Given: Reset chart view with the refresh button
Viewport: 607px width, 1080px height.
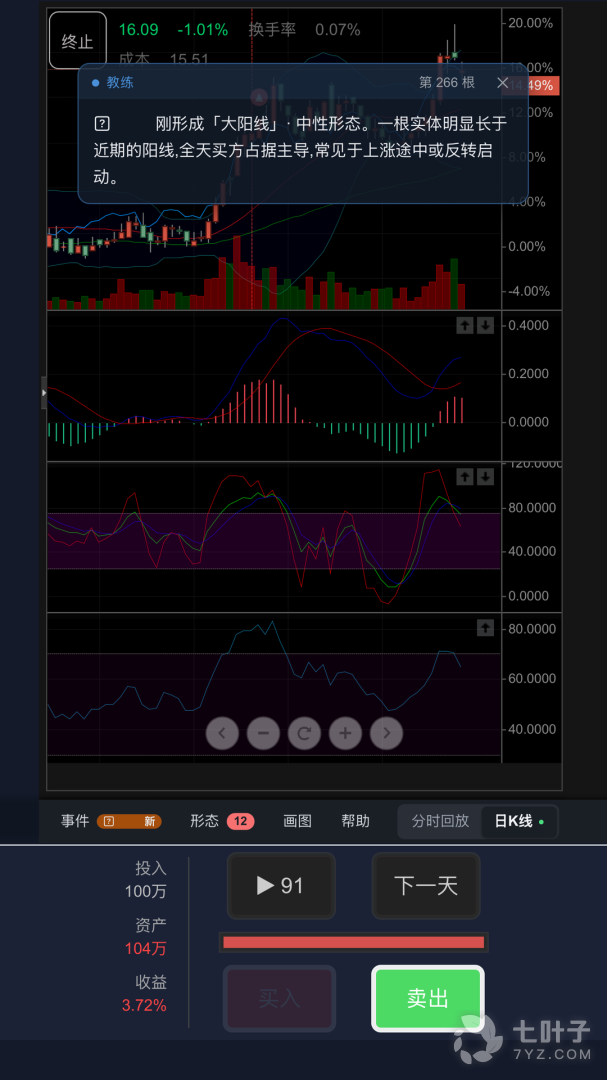Looking at the screenshot, I should pyautogui.click(x=304, y=733).
